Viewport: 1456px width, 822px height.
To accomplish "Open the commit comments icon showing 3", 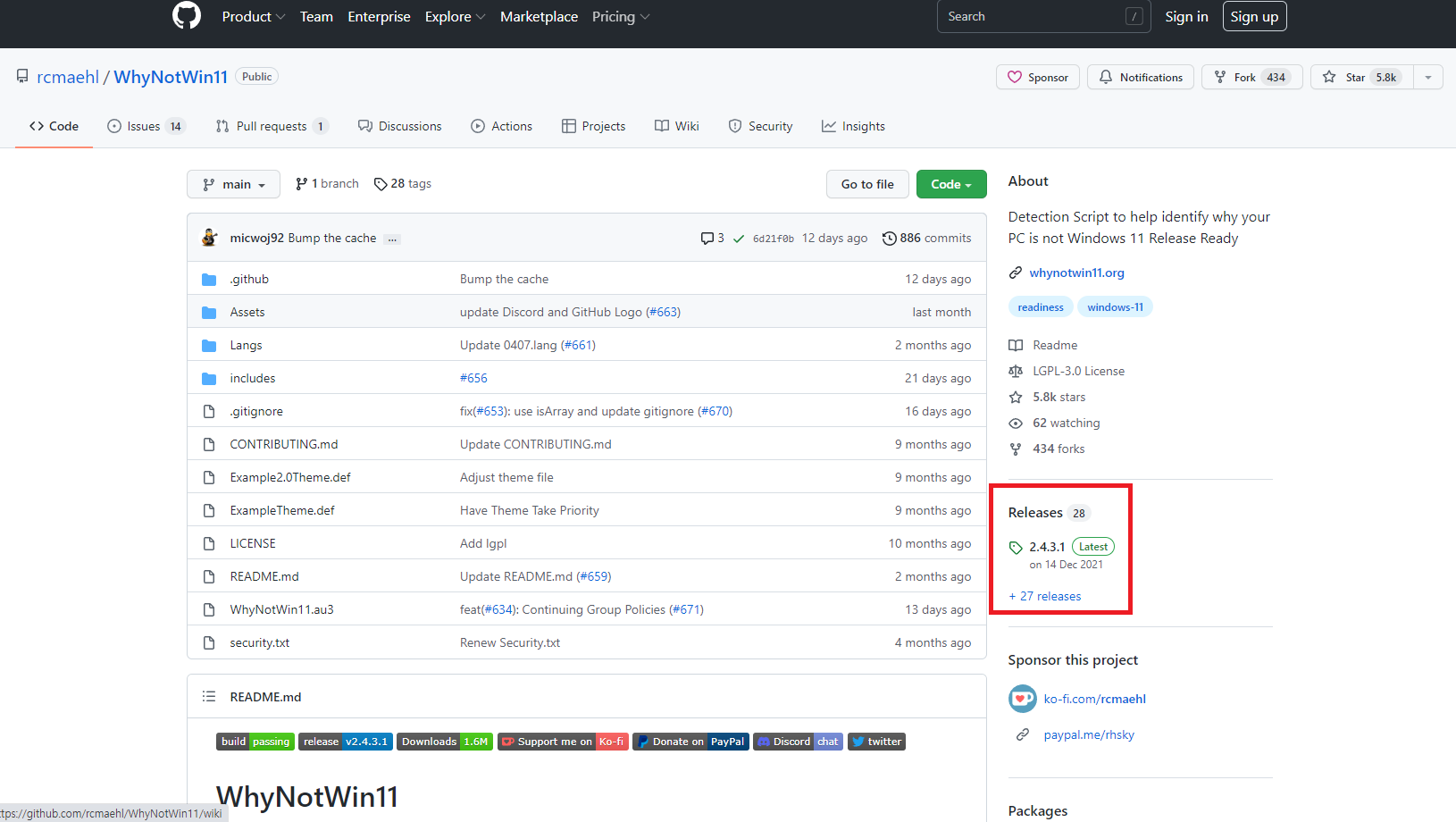I will (712, 238).
